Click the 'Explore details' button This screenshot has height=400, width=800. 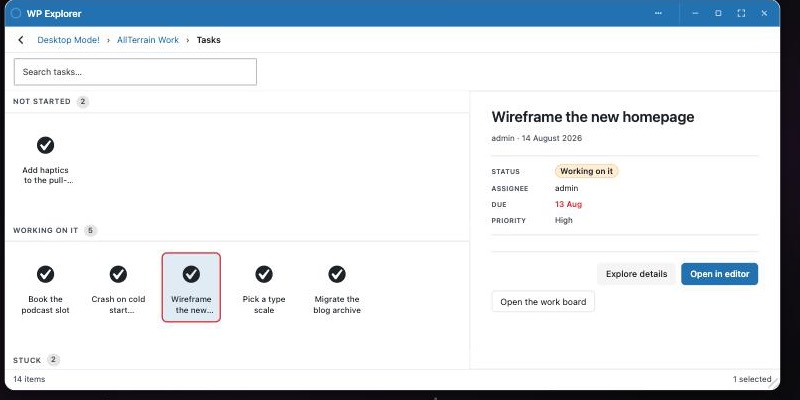636,274
